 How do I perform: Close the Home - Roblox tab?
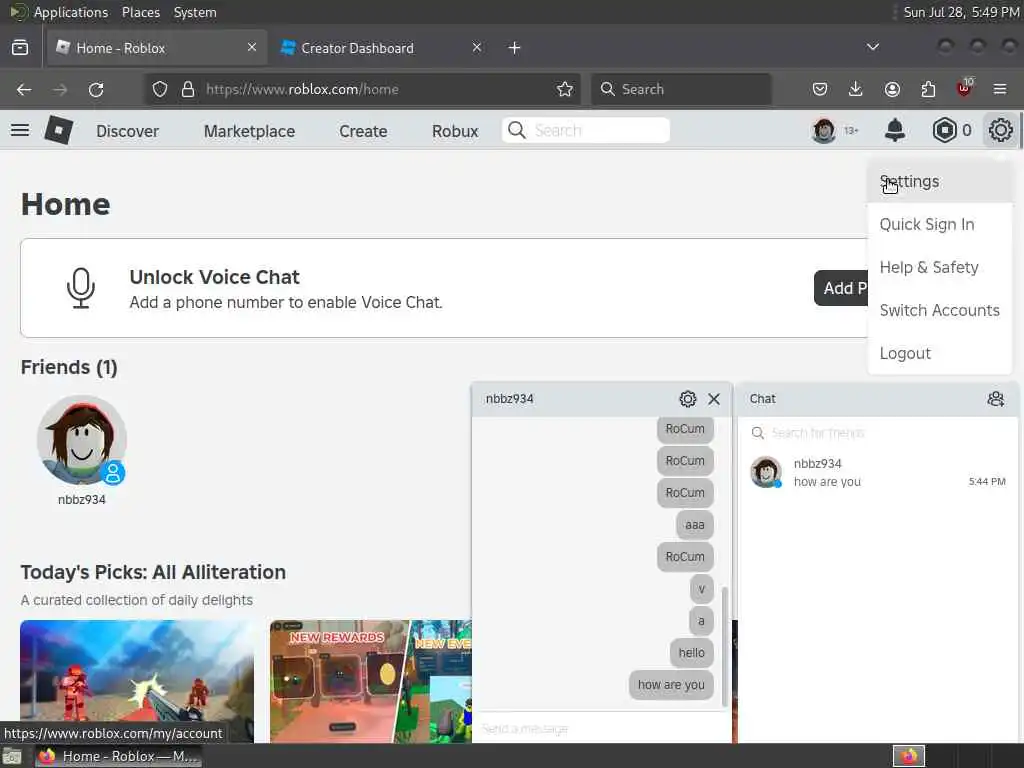click(252, 48)
